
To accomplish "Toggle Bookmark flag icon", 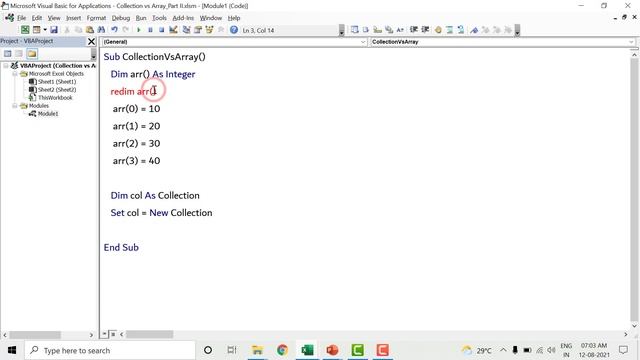I will [474, 30].
